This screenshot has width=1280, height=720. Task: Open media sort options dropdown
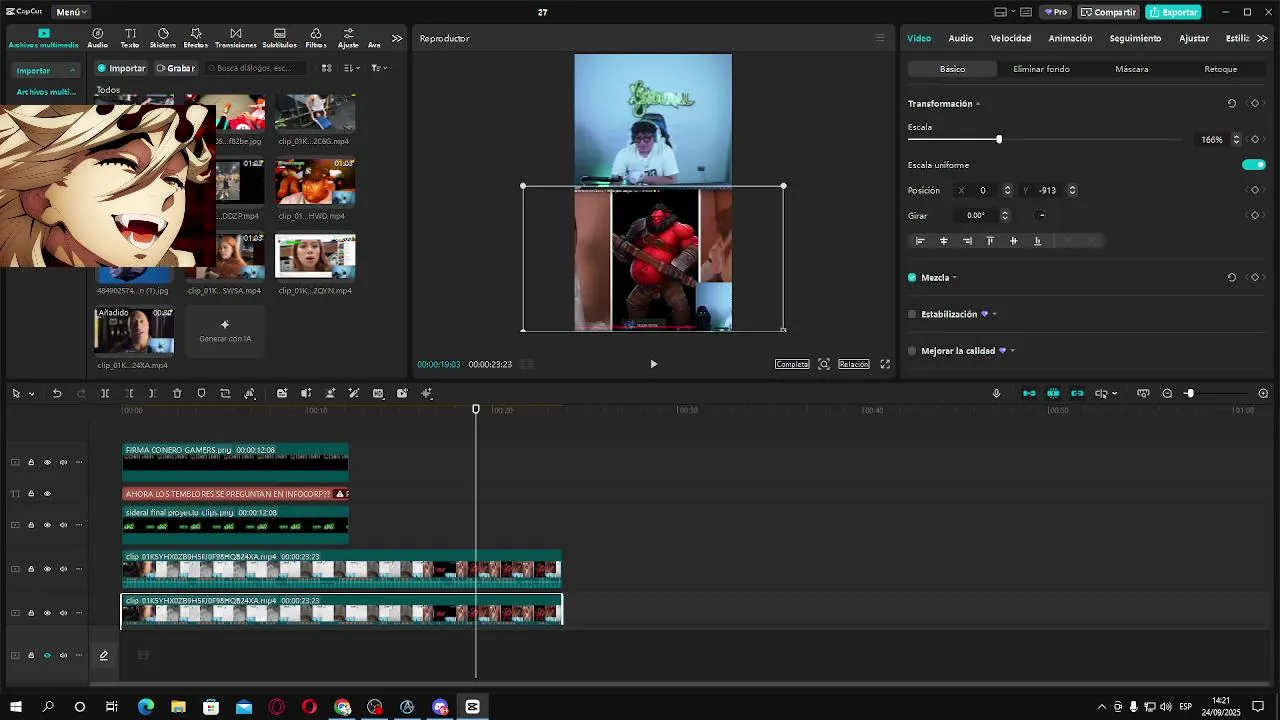click(x=351, y=68)
